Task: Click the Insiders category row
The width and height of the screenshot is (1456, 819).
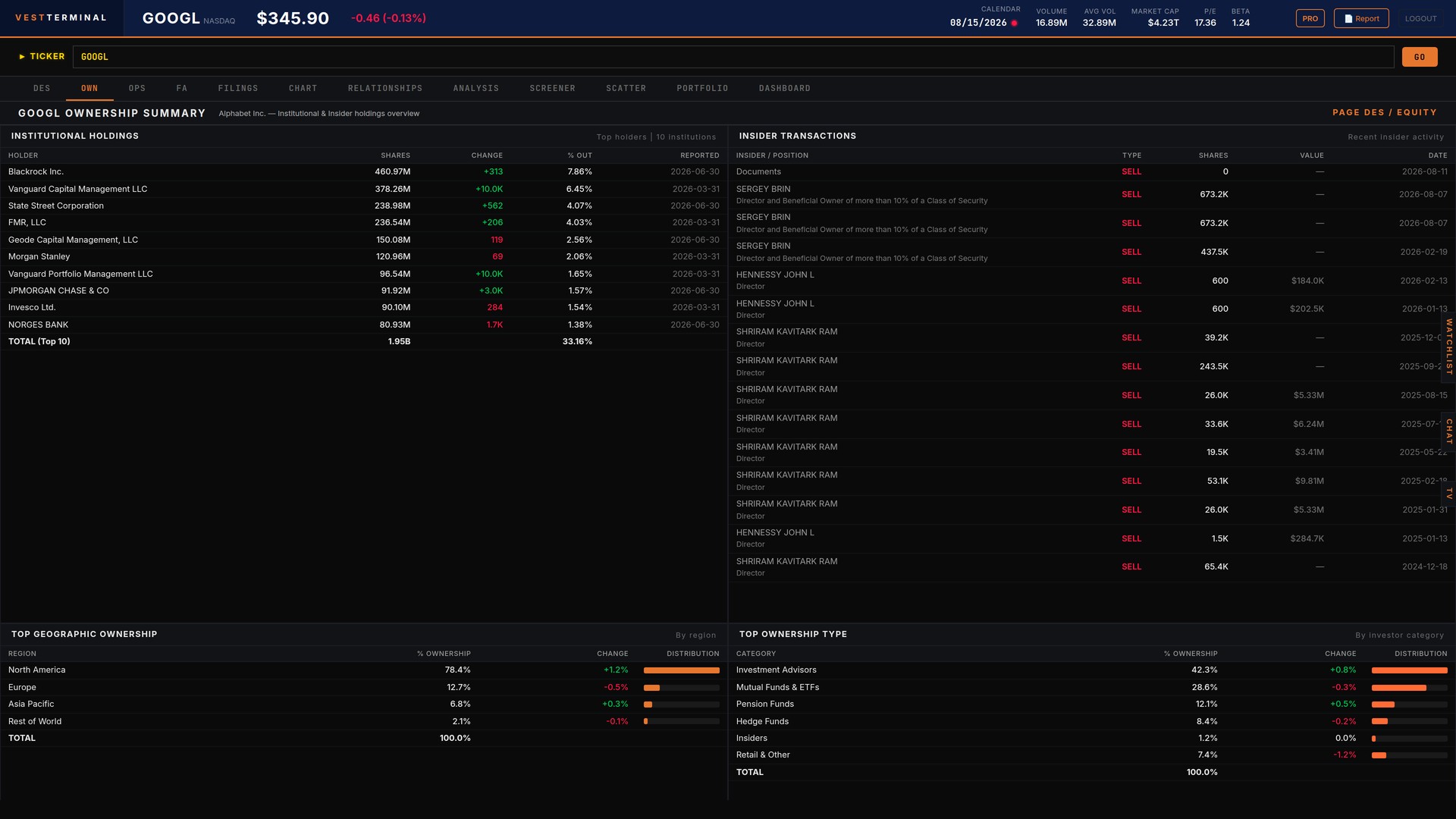Action: click(x=1092, y=739)
